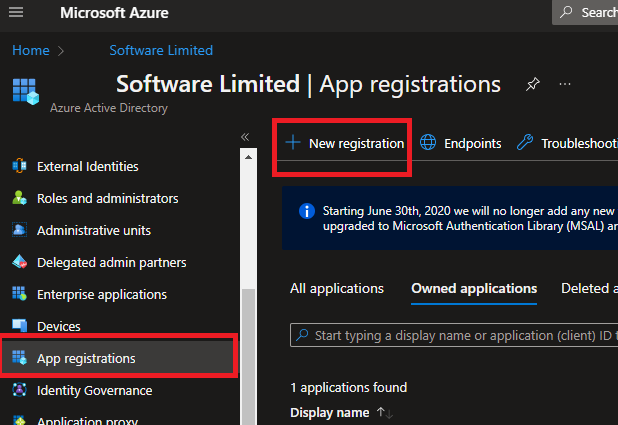
Task: Click the Administrative units icon
Action: click(x=19, y=231)
